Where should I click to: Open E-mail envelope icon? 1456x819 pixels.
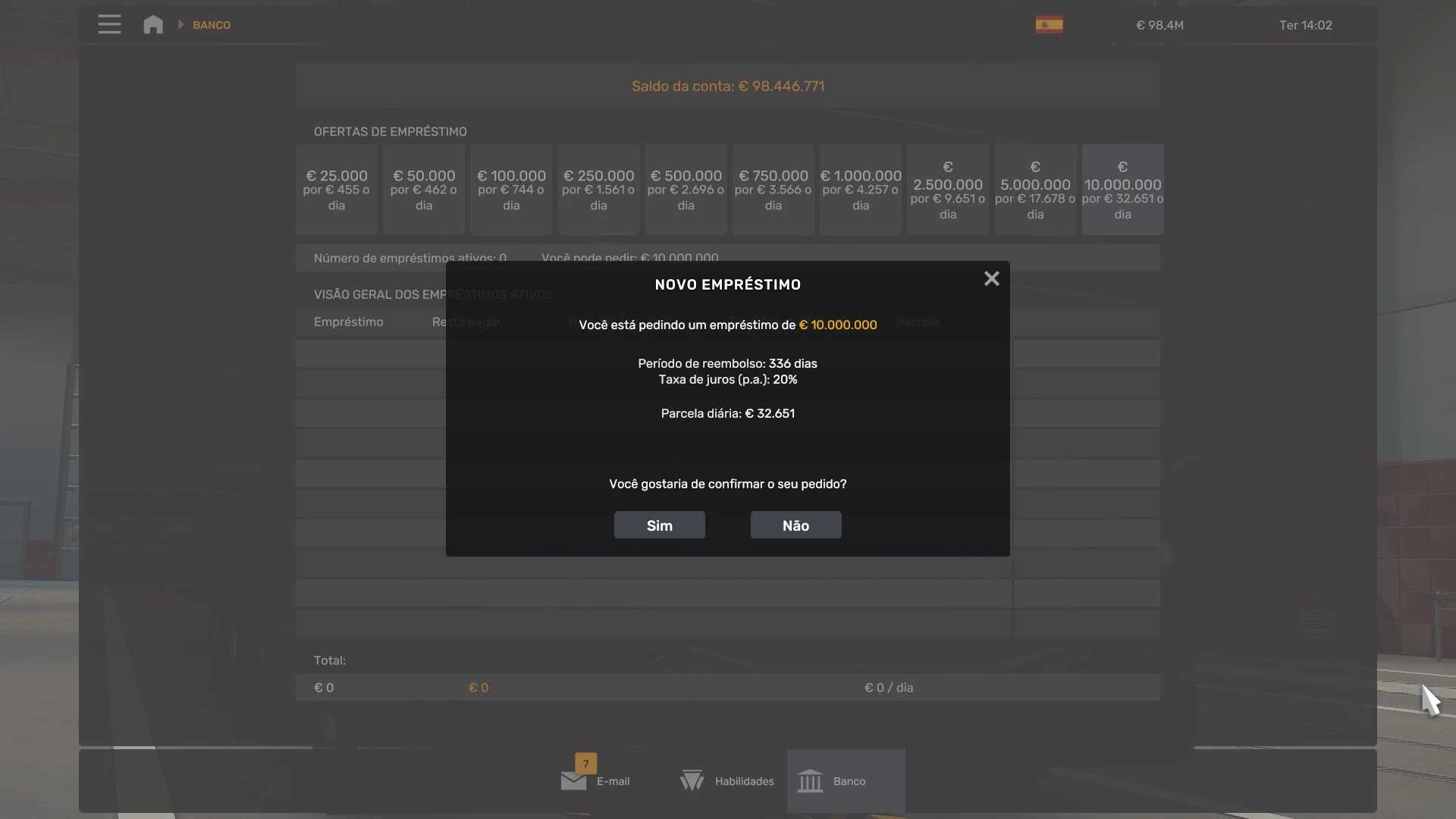(x=573, y=781)
